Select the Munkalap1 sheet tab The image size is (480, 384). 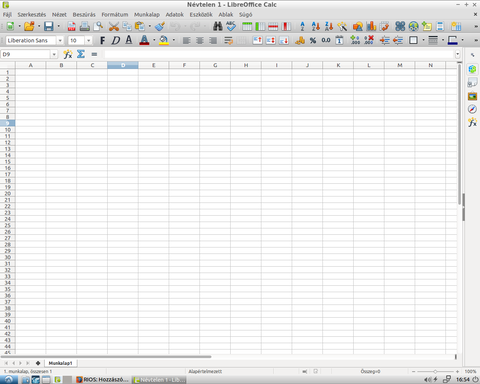pyautogui.click(x=60, y=363)
